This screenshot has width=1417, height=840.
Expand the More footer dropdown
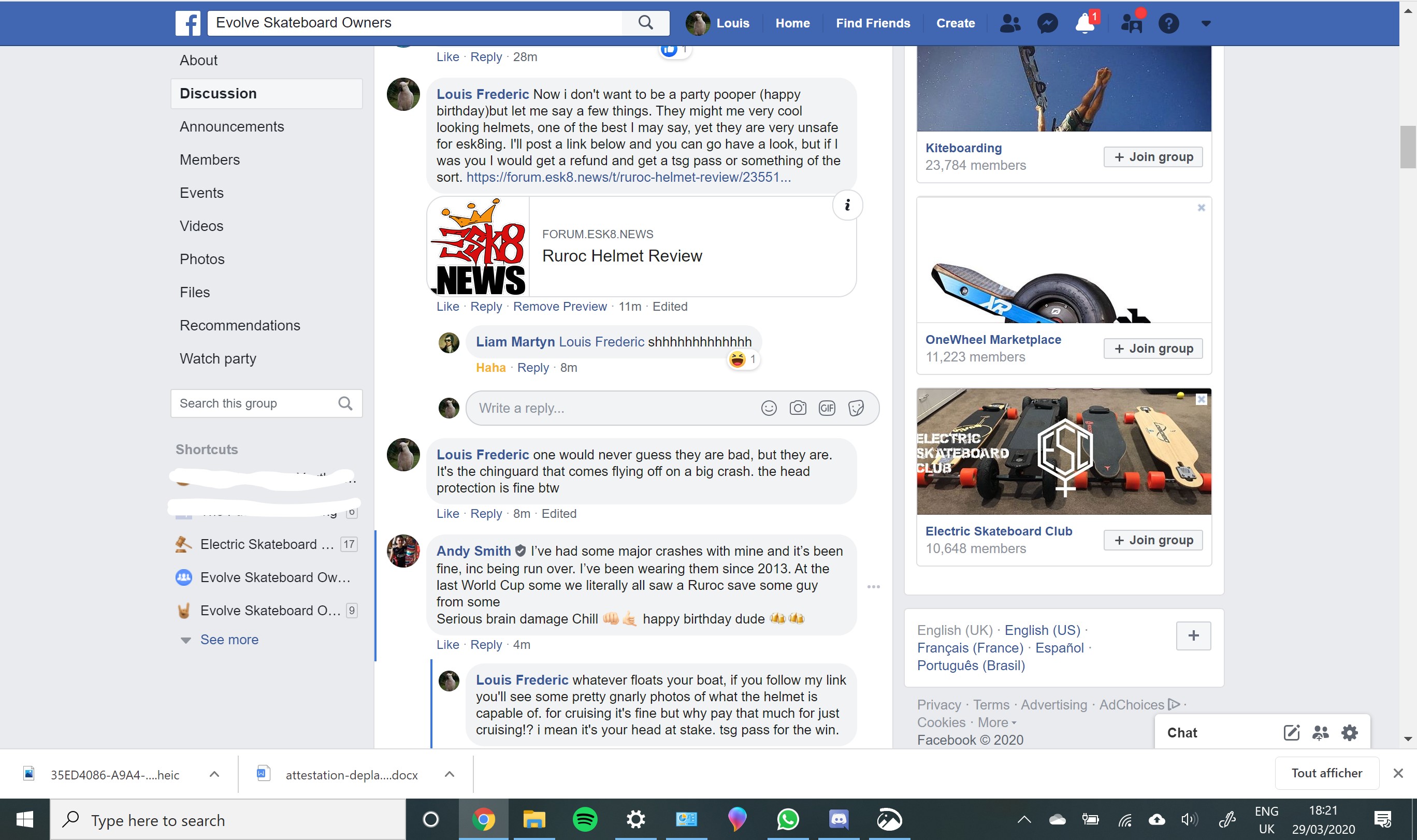(x=997, y=722)
